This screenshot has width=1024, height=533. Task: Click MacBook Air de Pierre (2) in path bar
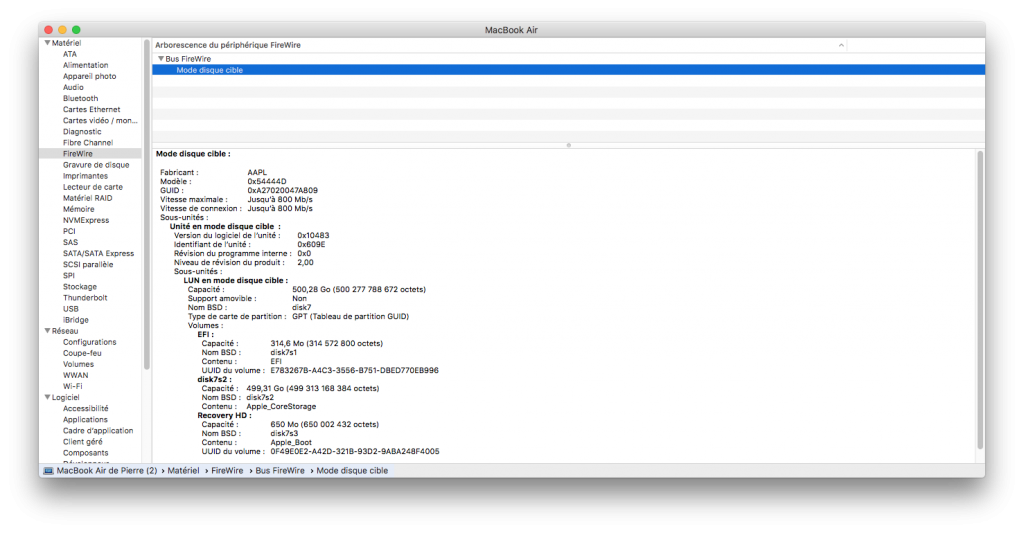tap(107, 471)
